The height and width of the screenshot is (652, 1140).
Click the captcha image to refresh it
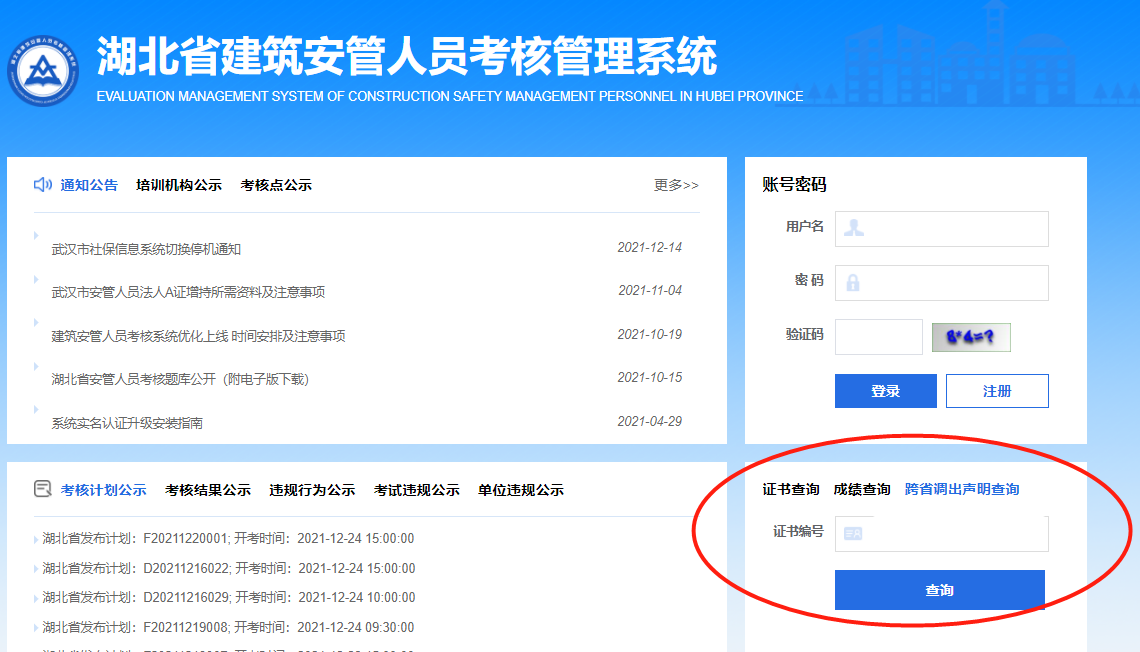click(x=970, y=337)
